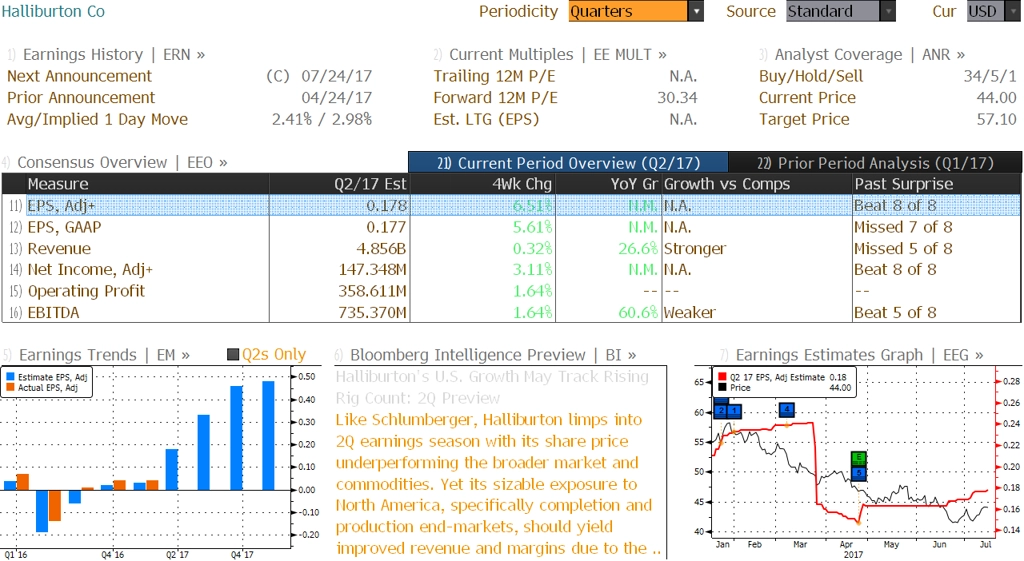Image resolution: width=1024 pixels, height=561 pixels.
Task: Click the Target Price value 57.10
Action: click(997, 120)
